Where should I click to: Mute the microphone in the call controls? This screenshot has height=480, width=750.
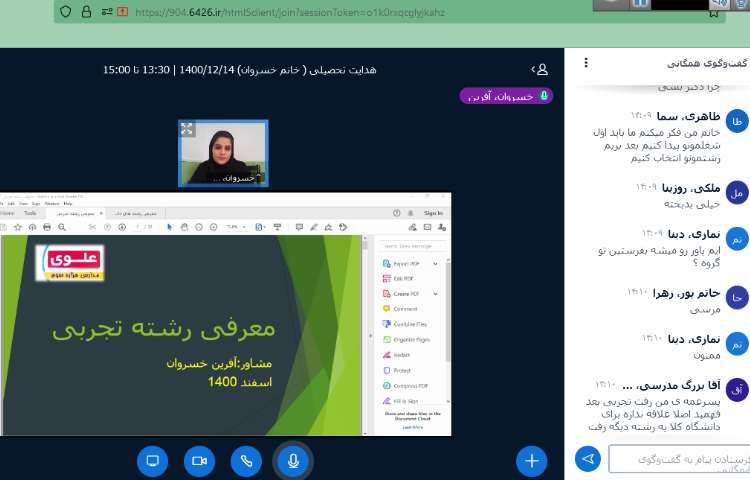293,460
